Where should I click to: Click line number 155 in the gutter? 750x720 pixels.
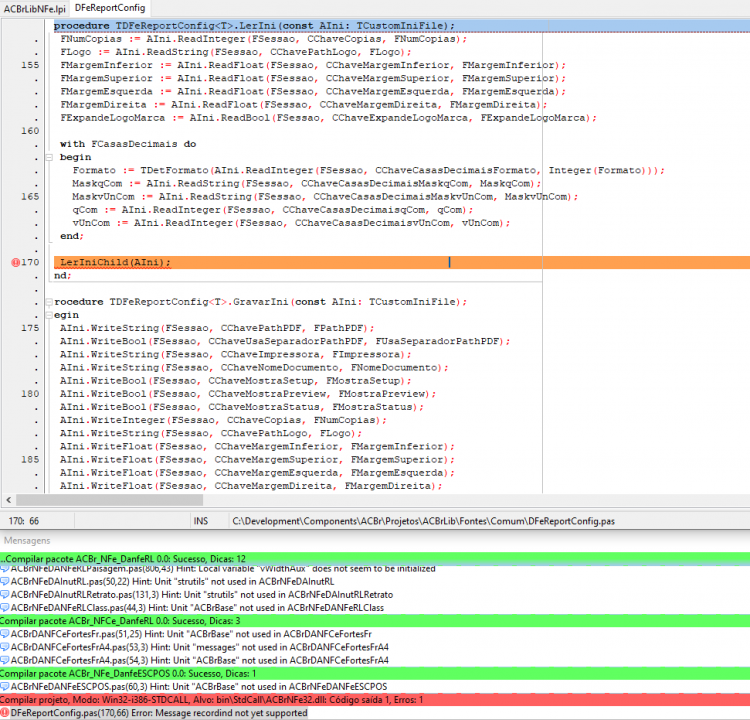(x=30, y=65)
